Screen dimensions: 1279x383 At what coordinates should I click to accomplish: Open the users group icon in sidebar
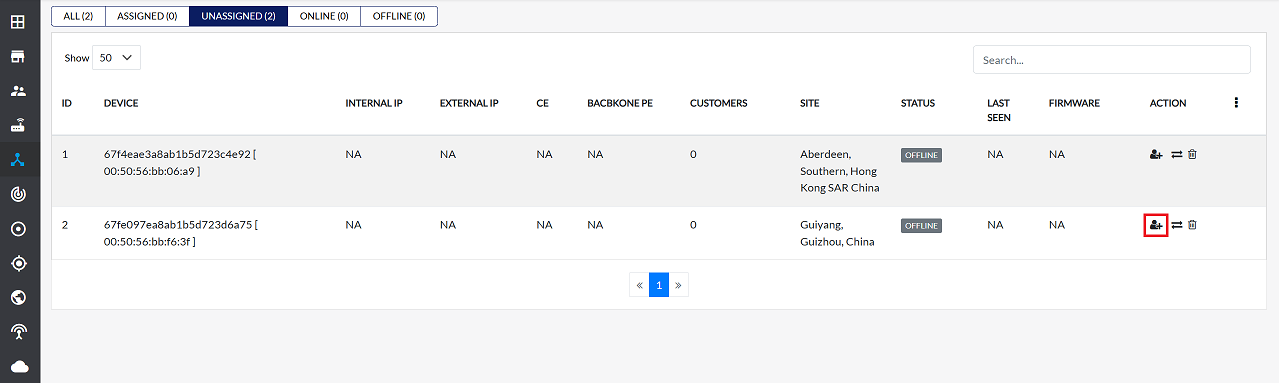coord(18,91)
